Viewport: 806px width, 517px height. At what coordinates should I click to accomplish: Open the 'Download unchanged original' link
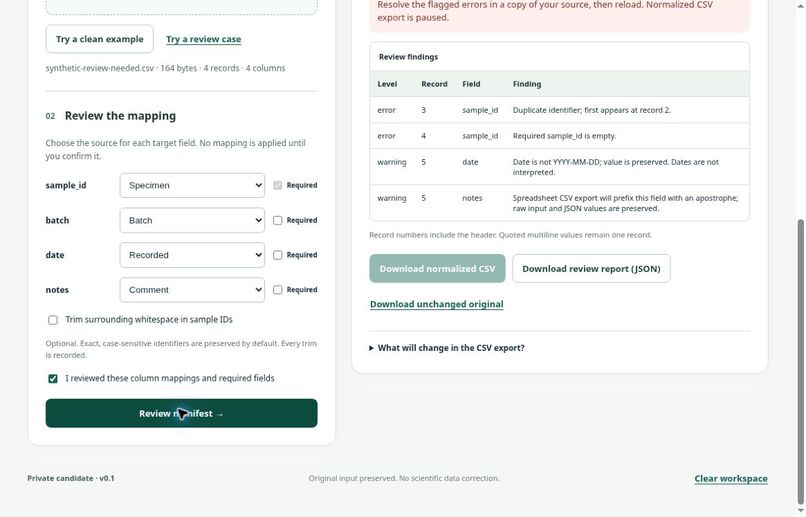click(x=436, y=304)
